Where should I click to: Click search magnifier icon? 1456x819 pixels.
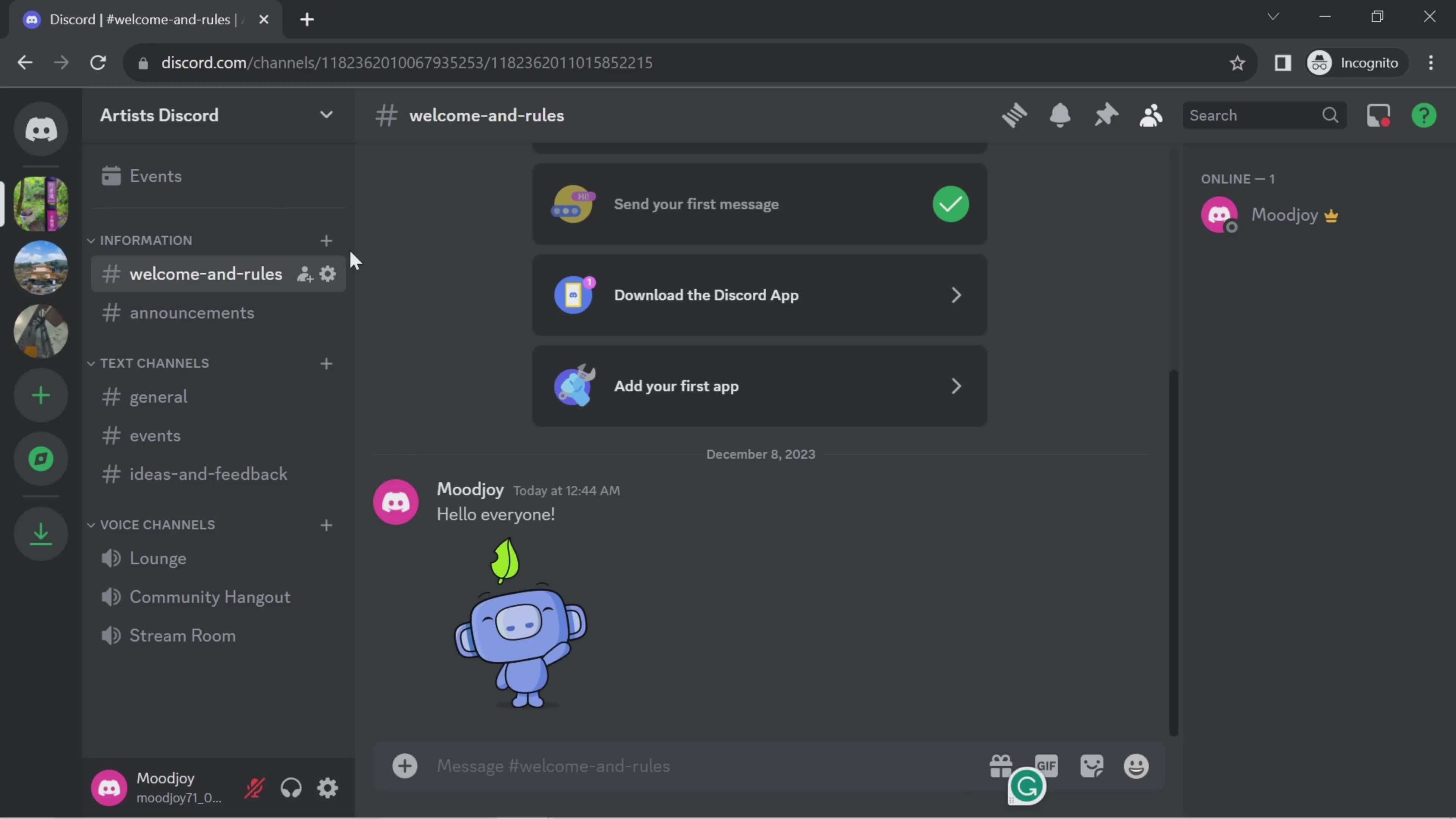(1330, 115)
